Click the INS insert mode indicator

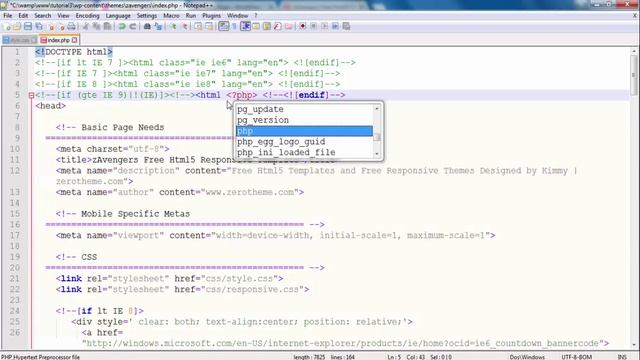(x=622, y=357)
